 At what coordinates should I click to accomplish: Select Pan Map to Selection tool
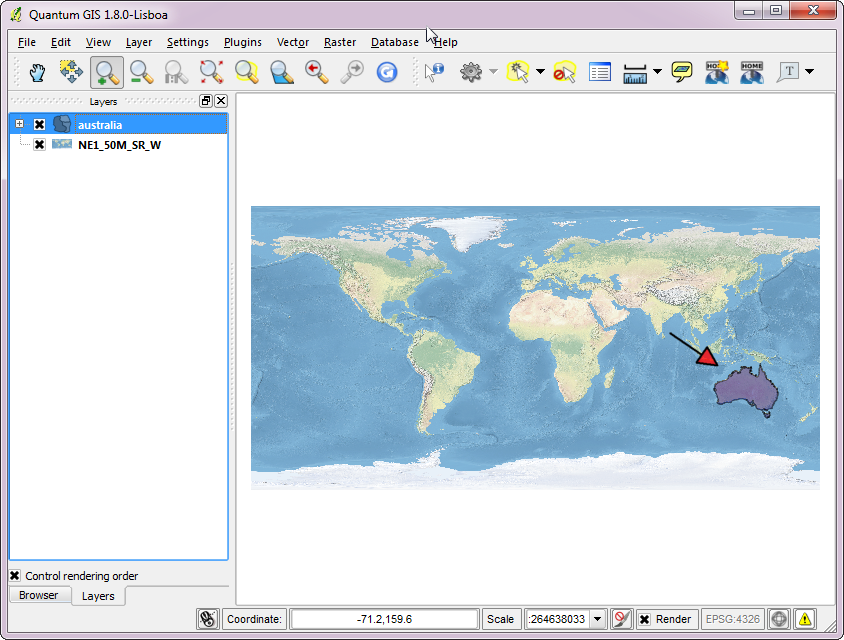(x=71, y=72)
